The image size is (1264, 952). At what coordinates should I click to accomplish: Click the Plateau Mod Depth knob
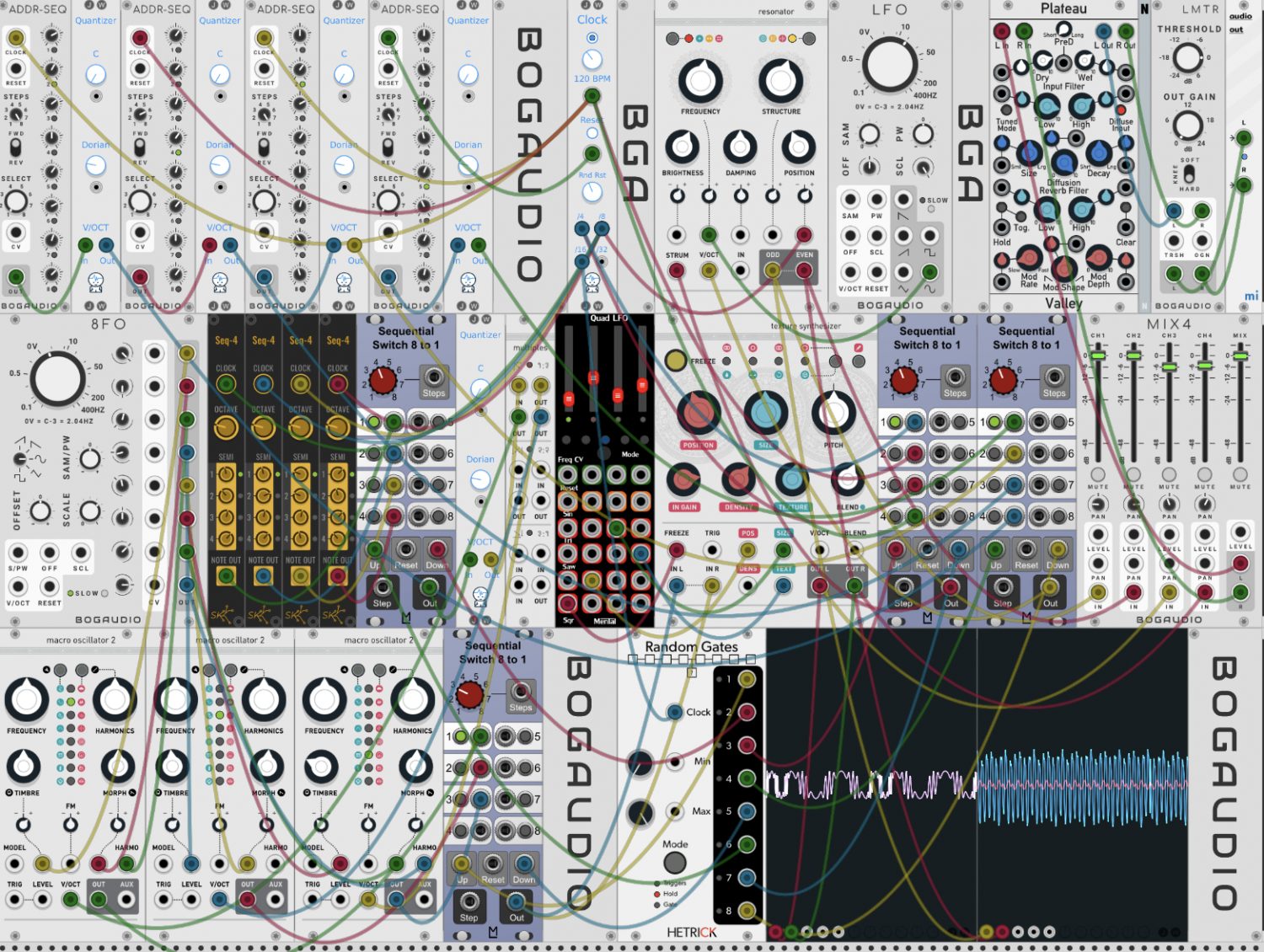[x=1099, y=258]
